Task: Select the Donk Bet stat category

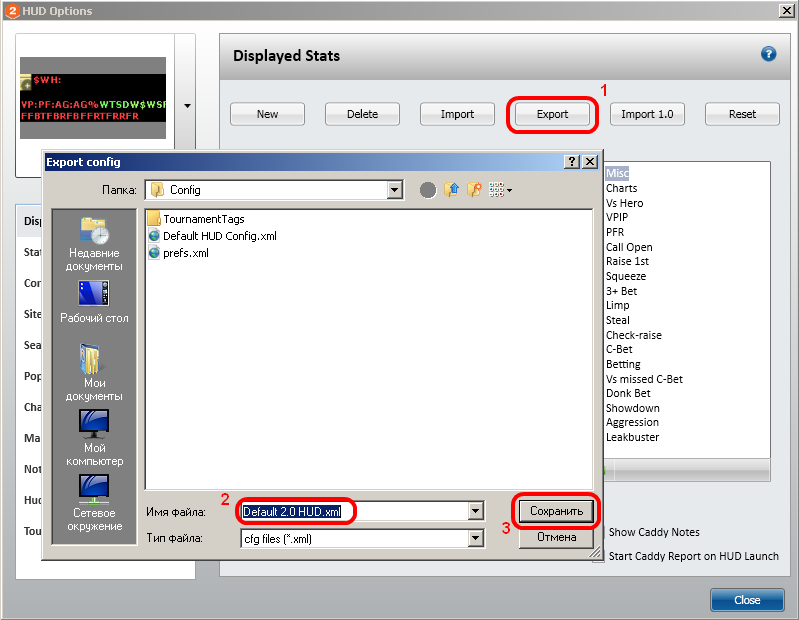Action: pyautogui.click(x=628, y=393)
